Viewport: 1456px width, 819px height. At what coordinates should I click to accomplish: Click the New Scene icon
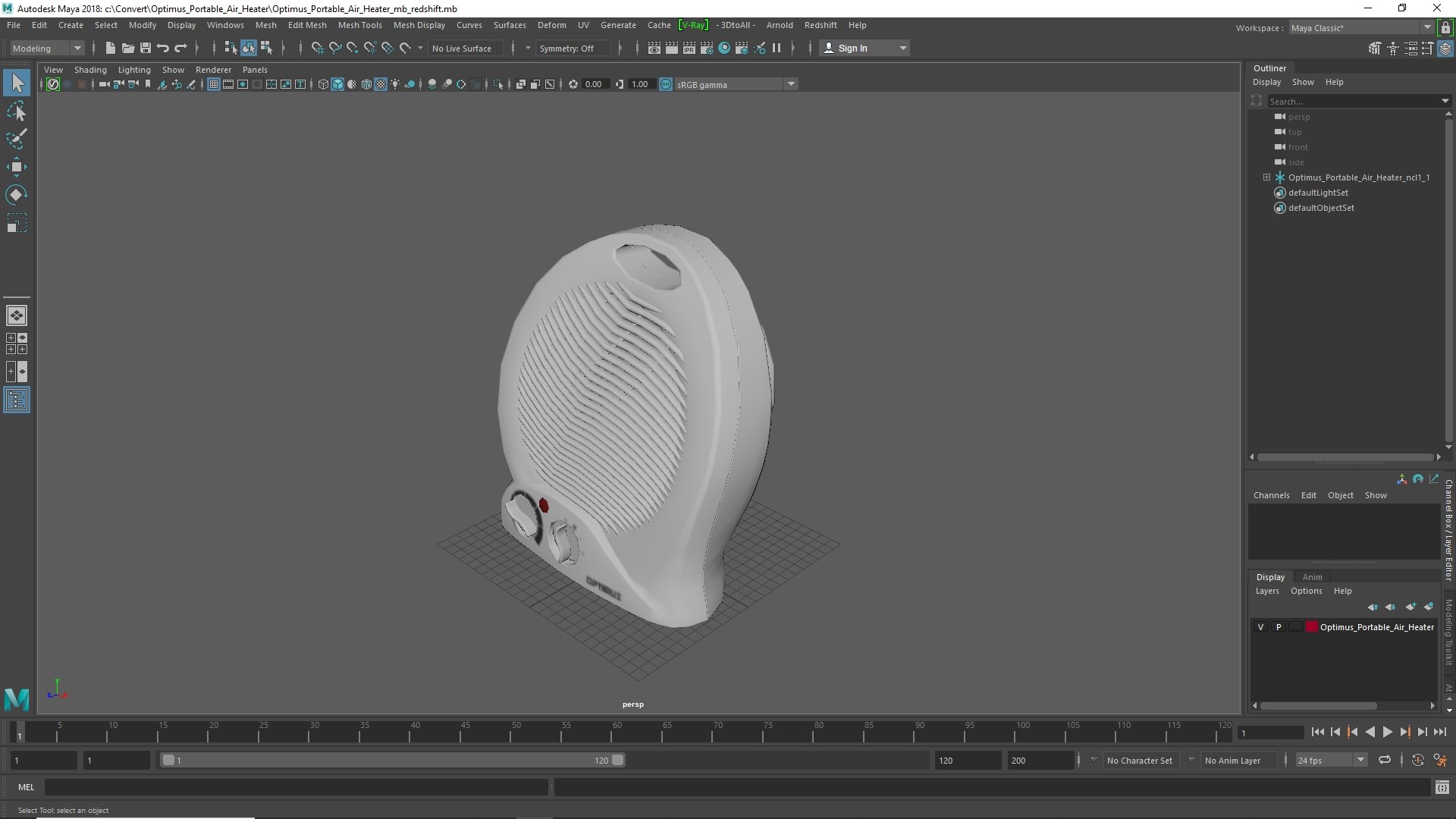click(x=111, y=48)
